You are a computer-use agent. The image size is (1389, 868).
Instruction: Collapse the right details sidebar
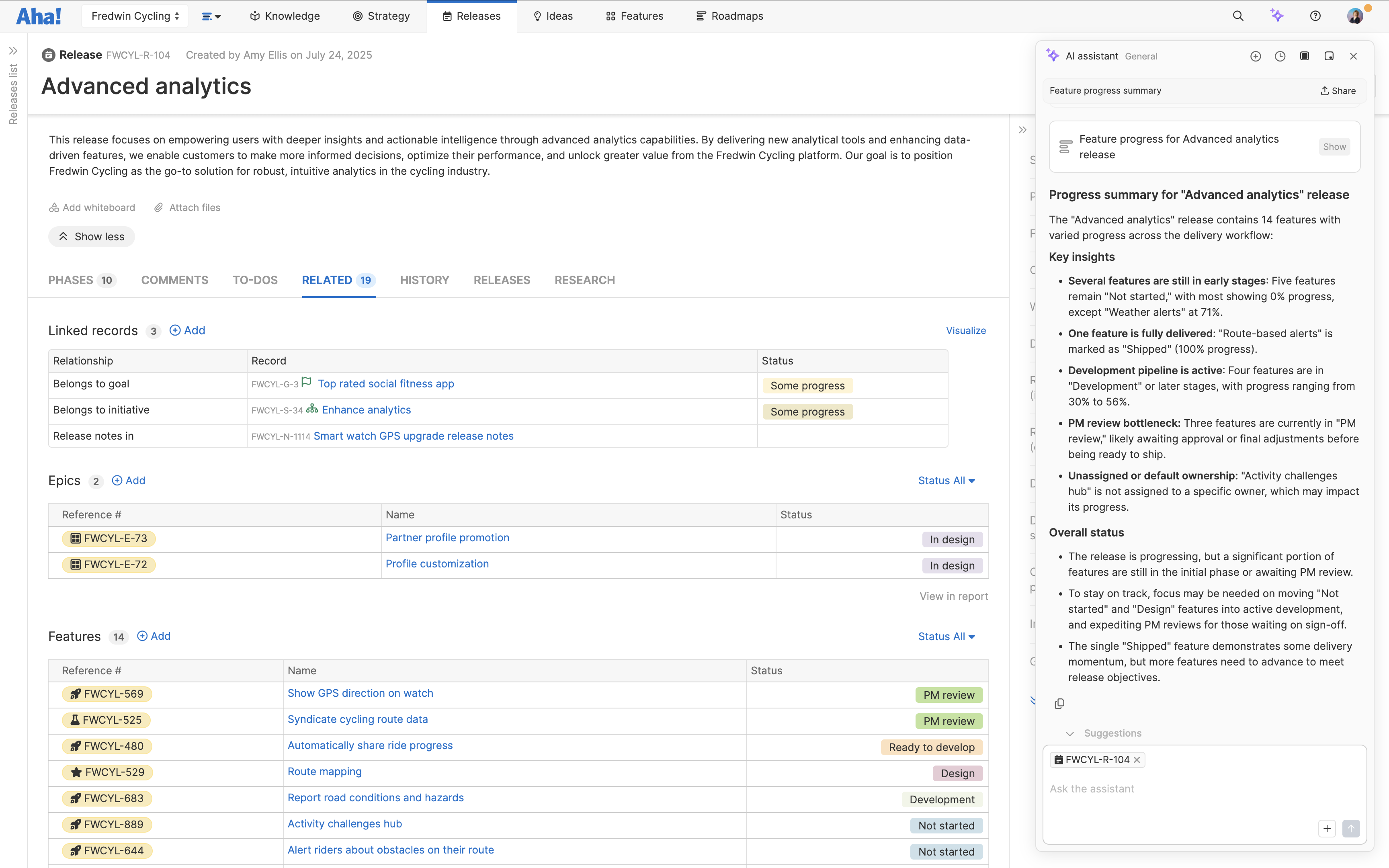coord(1022,130)
